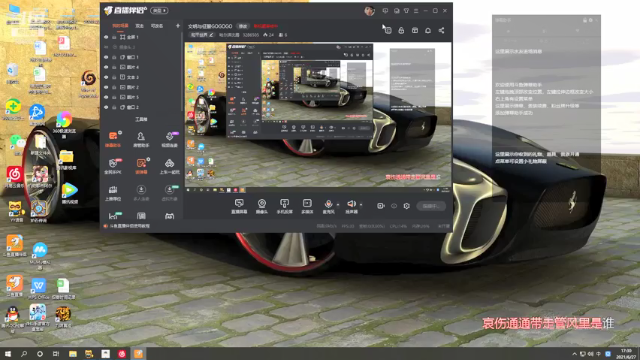Select the 窗口 1 source in list

(141, 57)
